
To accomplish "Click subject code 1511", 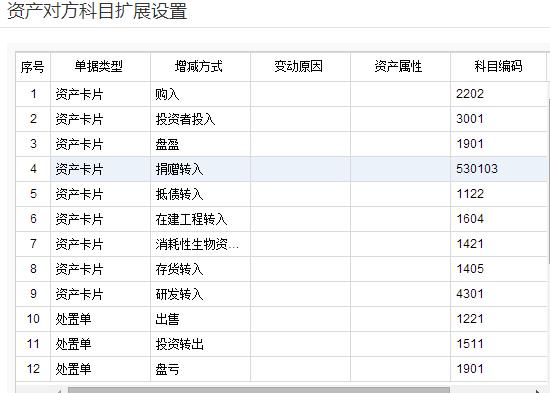I will tap(470, 344).
